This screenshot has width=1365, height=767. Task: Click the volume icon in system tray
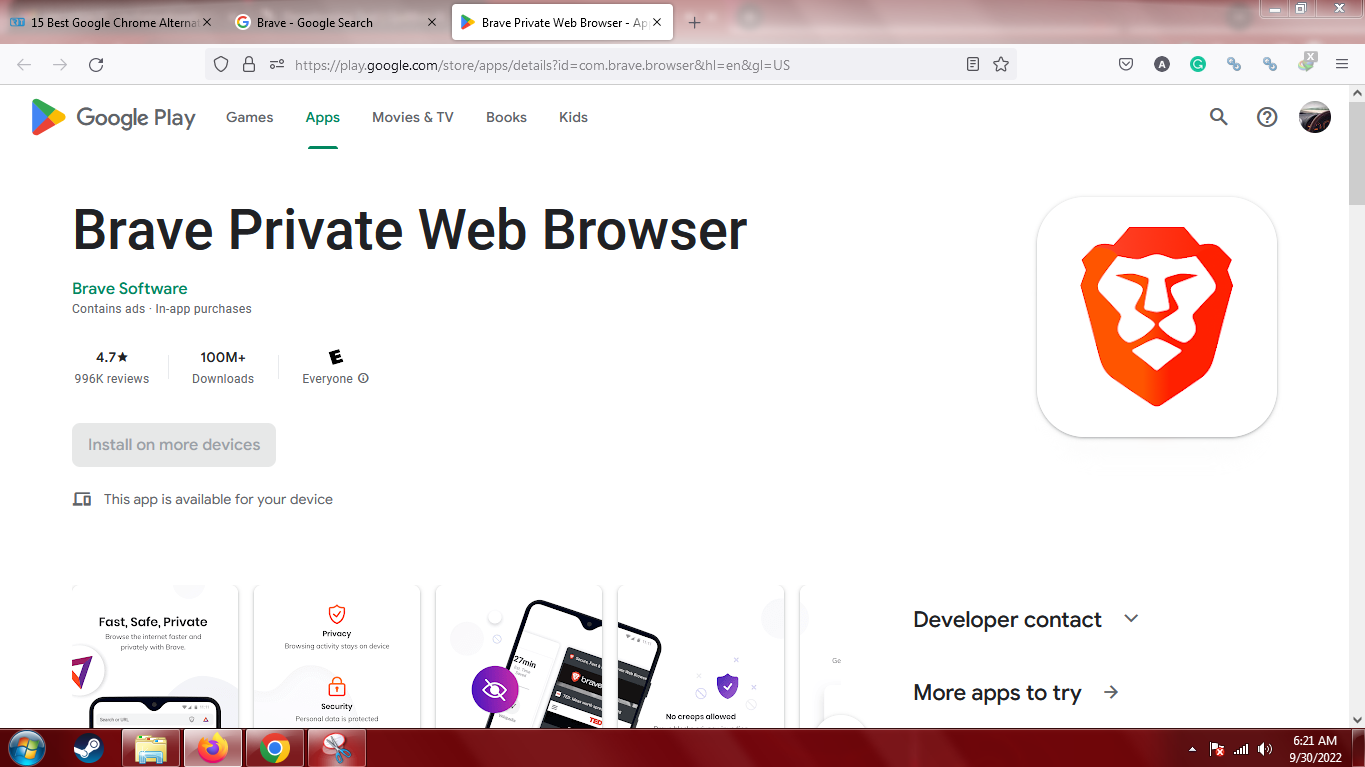point(1265,749)
